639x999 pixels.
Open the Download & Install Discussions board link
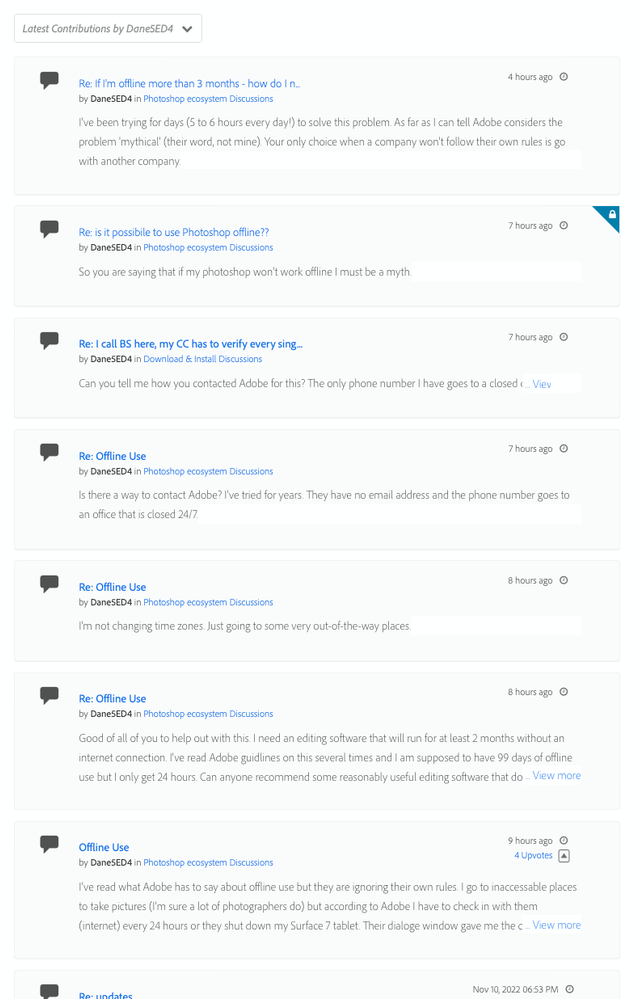[202, 359]
